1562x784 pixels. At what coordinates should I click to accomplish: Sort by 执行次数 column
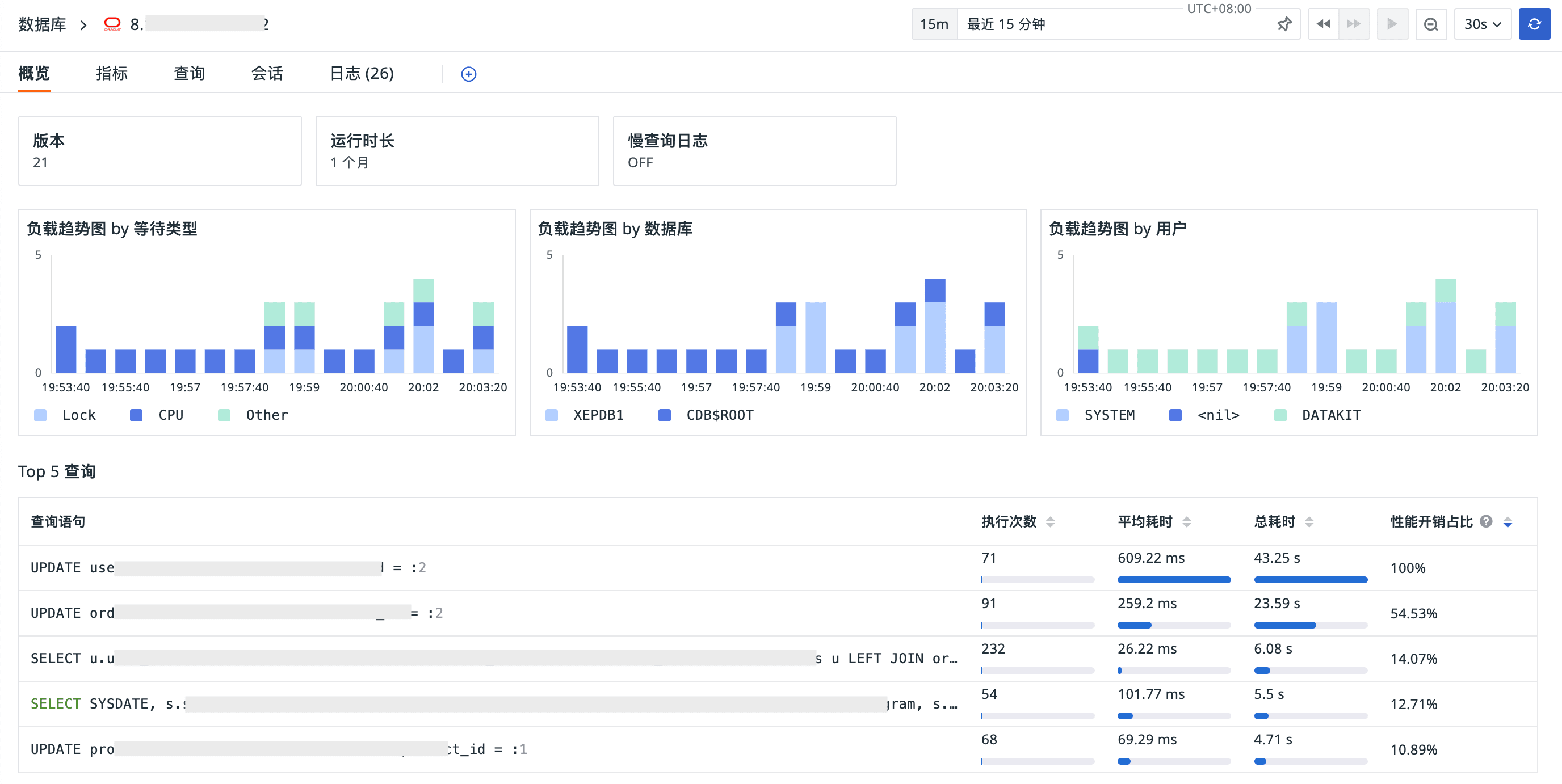[1050, 522]
